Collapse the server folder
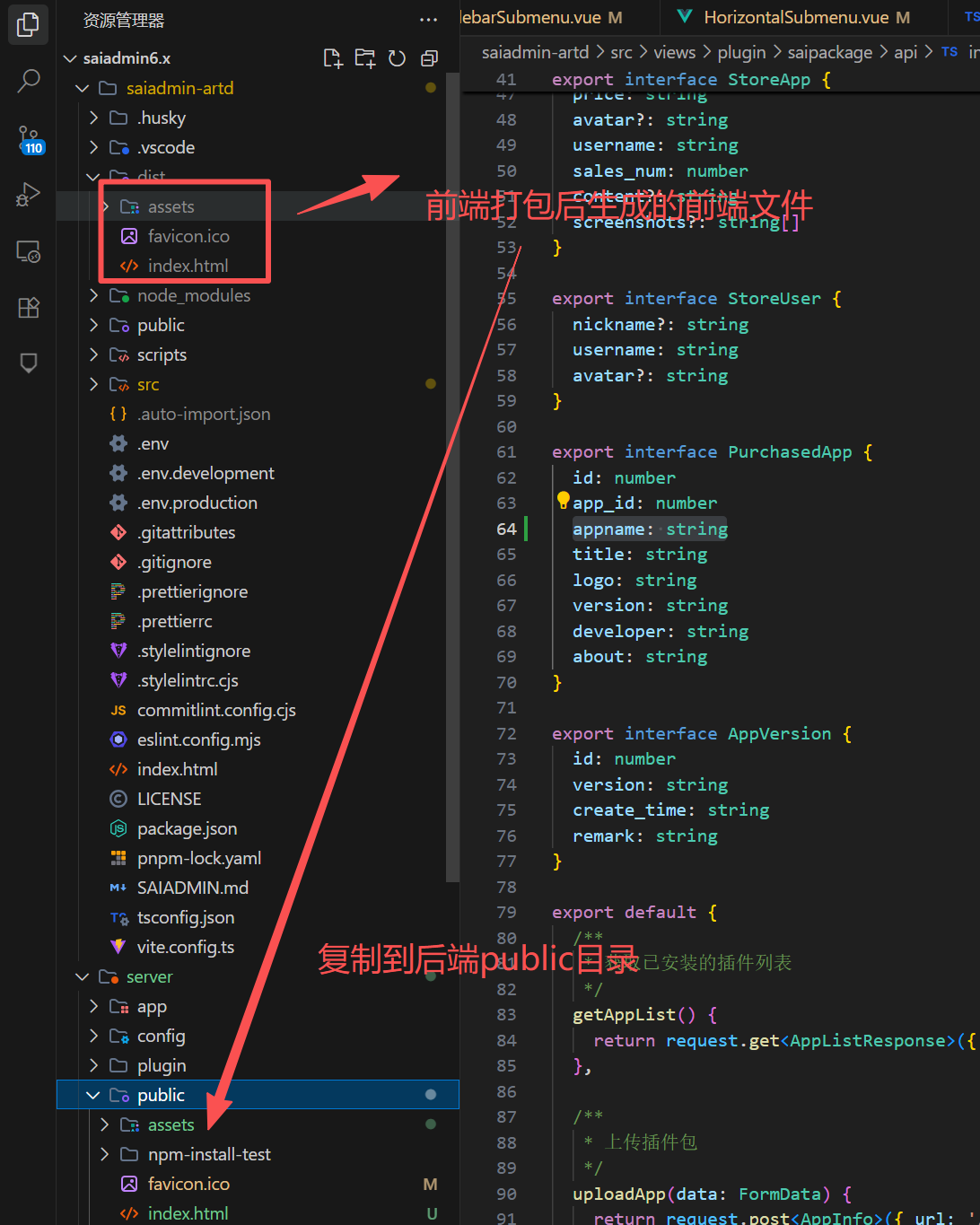This screenshot has height=1225, width=980. click(149, 976)
